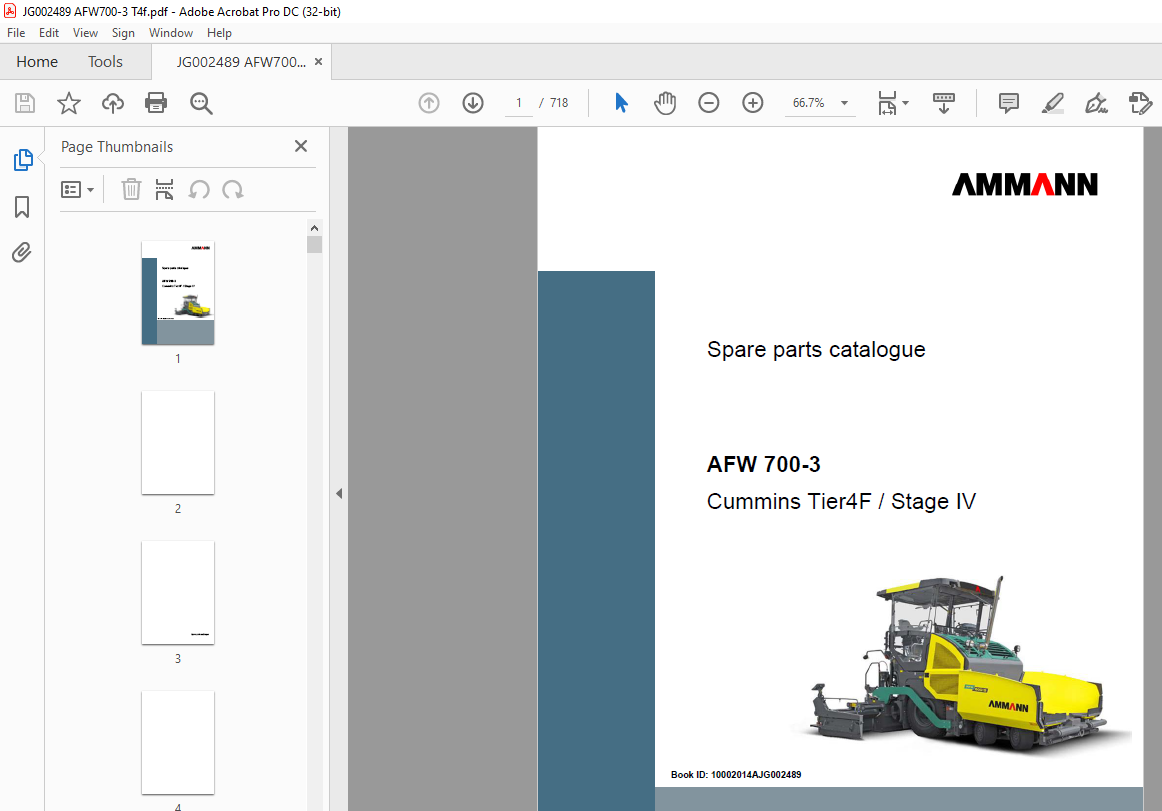Screen dimensions: 1162x811
Task: Open Page Thumbnails sidebar icon
Action: (23, 160)
